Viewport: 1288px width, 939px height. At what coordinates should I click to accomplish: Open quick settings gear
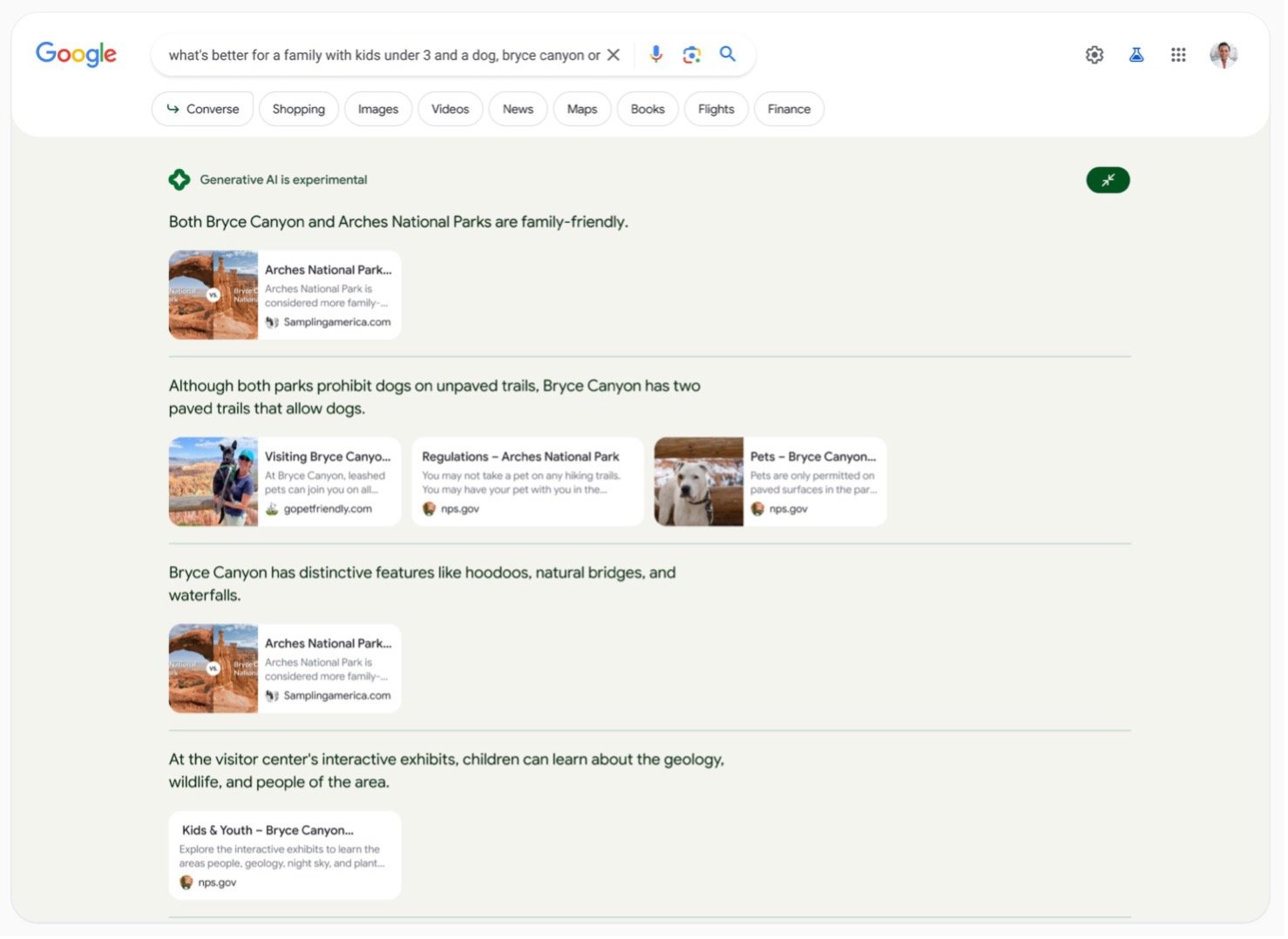(x=1094, y=54)
